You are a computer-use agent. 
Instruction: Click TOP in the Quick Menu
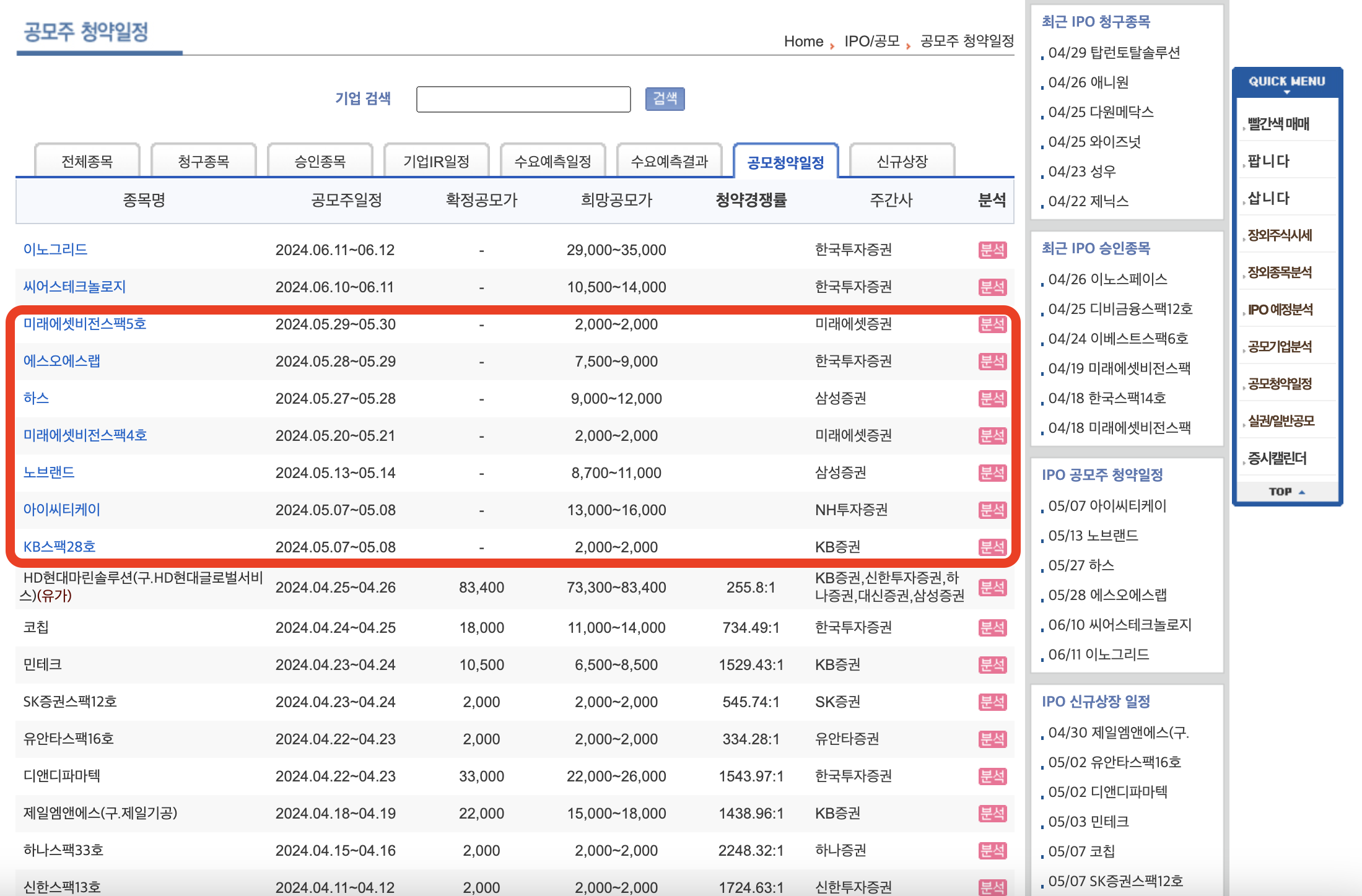(x=1283, y=491)
